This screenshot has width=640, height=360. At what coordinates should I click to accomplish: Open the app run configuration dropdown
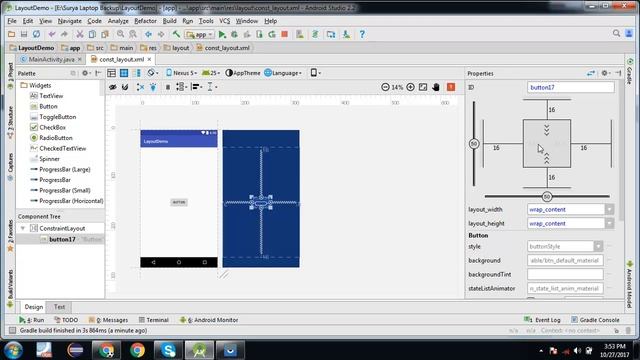point(199,34)
